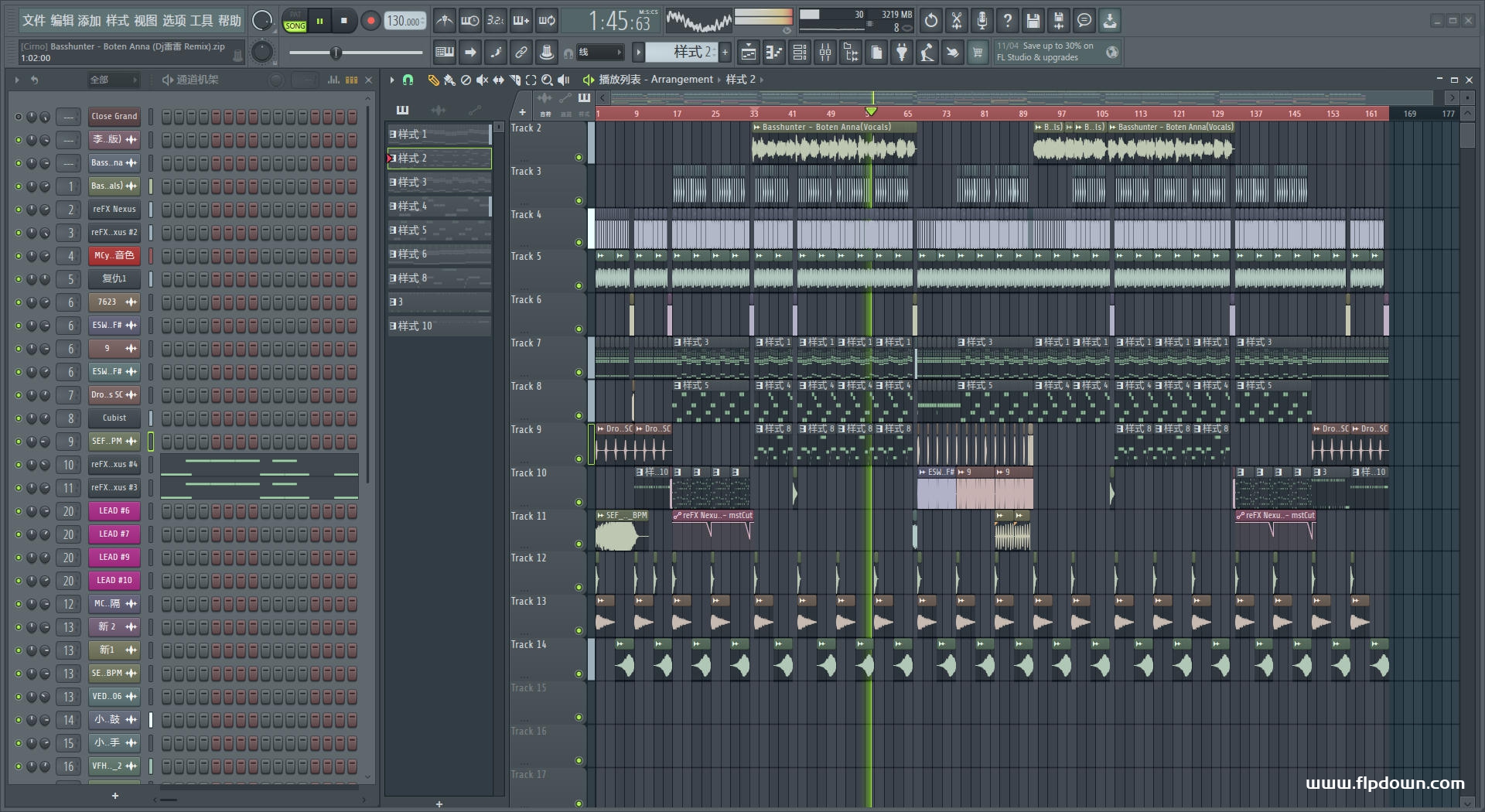The width and height of the screenshot is (1485, 812).
Task: Open the 线 snap selector dropdown
Action: click(600, 53)
